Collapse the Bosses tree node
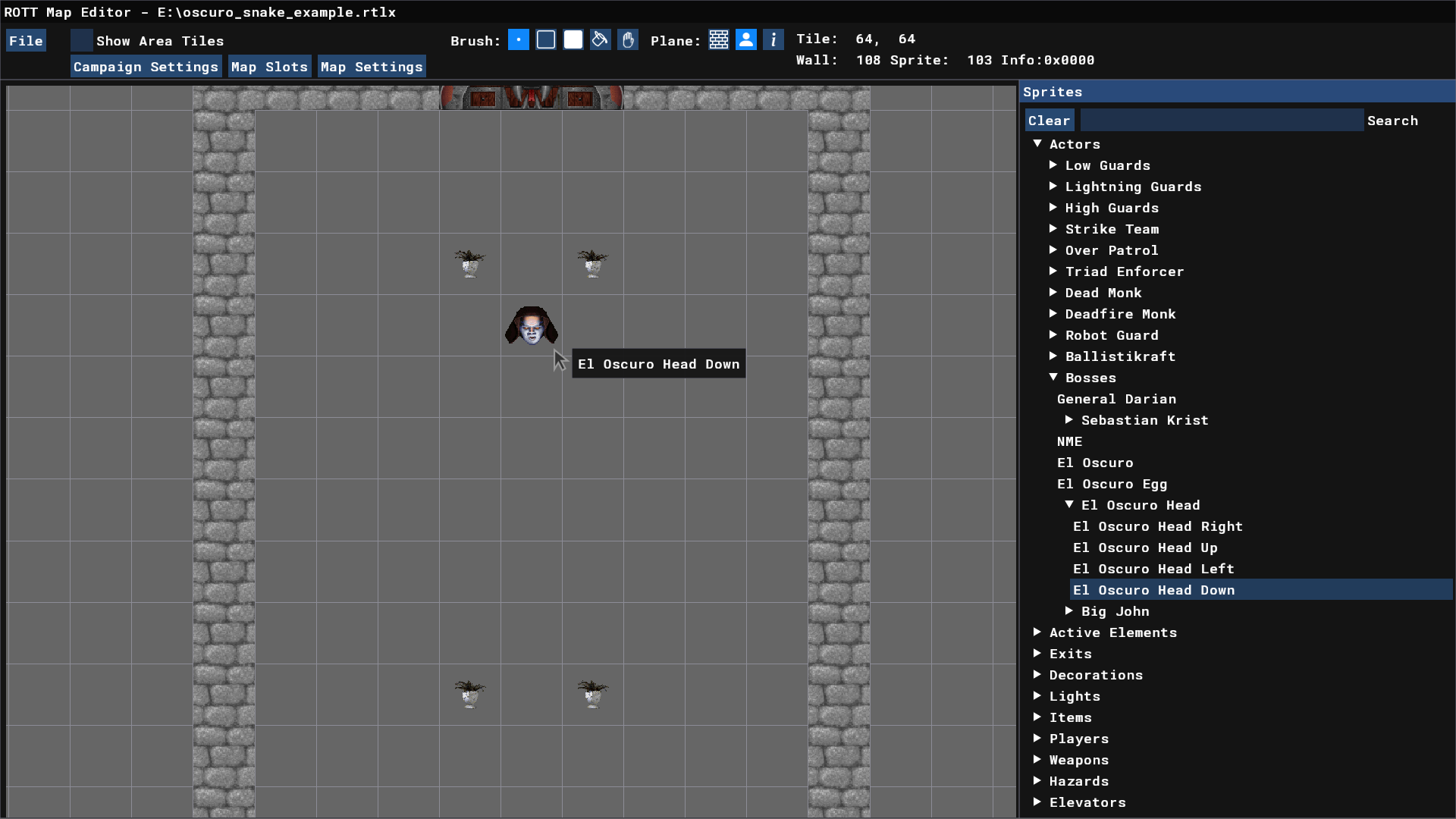The height and width of the screenshot is (819, 1456). [1053, 377]
